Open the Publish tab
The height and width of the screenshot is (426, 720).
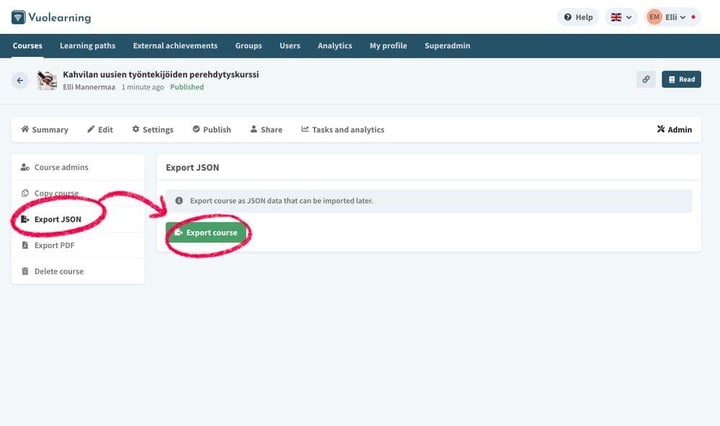click(212, 129)
